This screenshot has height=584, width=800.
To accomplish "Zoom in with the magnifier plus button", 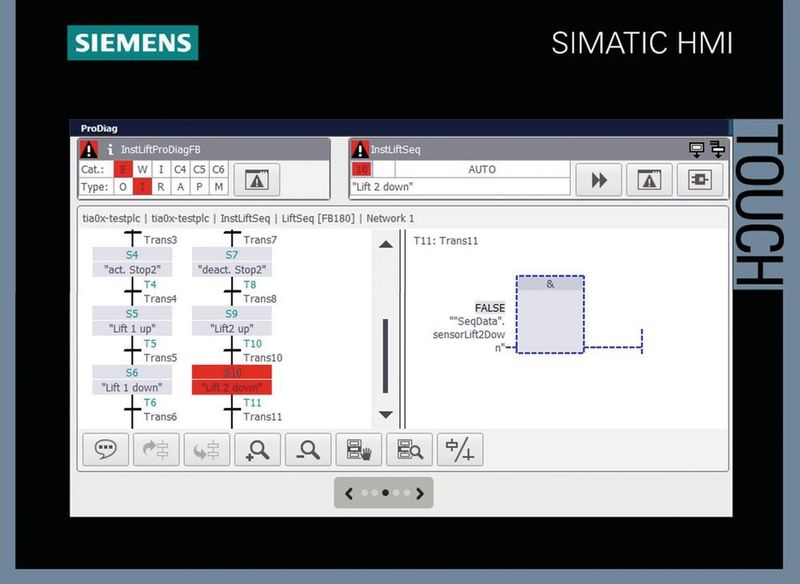I will pyautogui.click(x=257, y=449).
